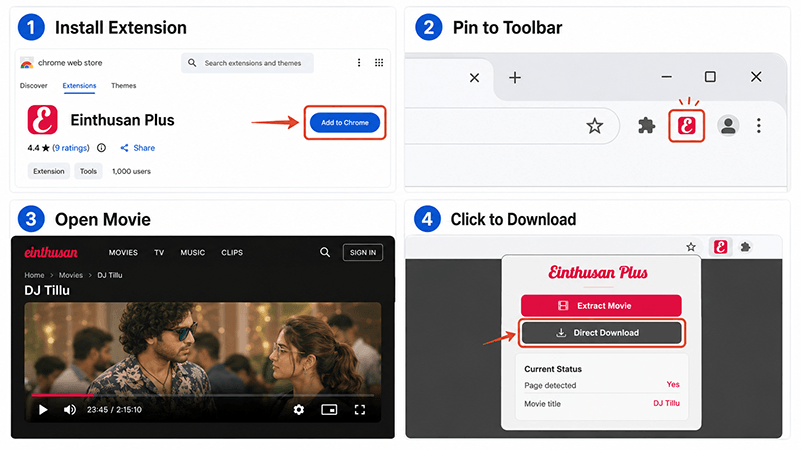Click the ratings info icon
Image resolution: width=801 pixels, height=450 pixels.
(x=102, y=148)
